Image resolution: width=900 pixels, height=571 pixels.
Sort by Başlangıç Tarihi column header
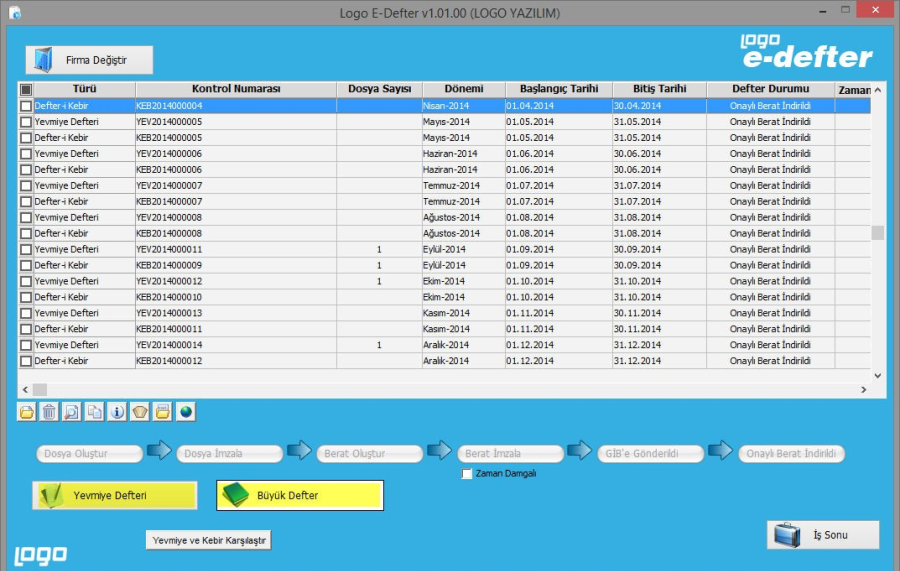point(559,89)
